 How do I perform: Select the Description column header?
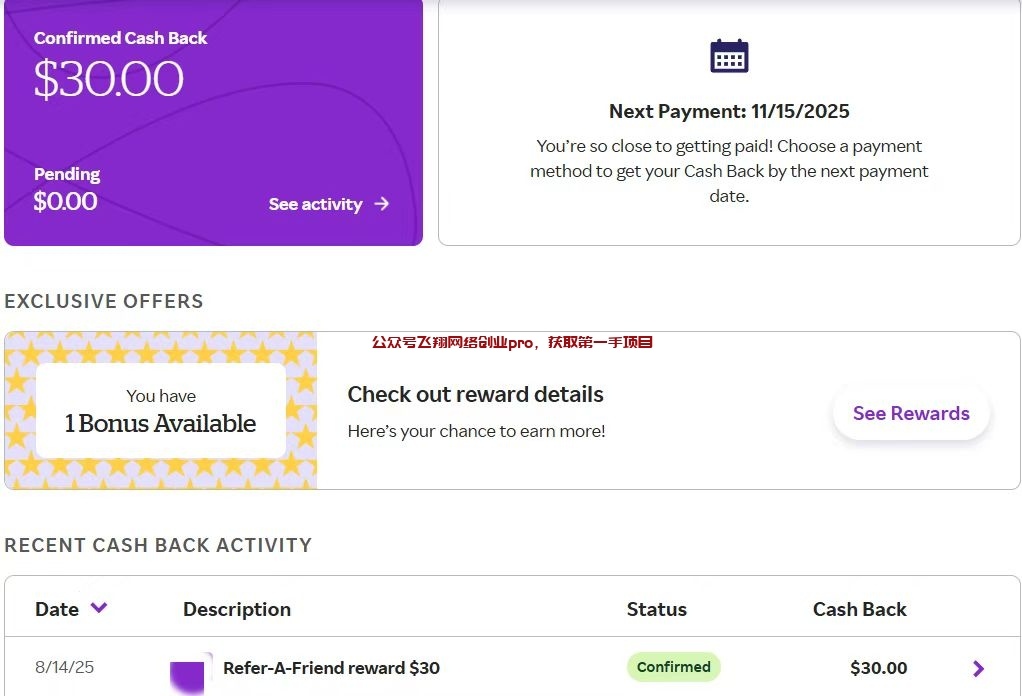[x=237, y=609]
